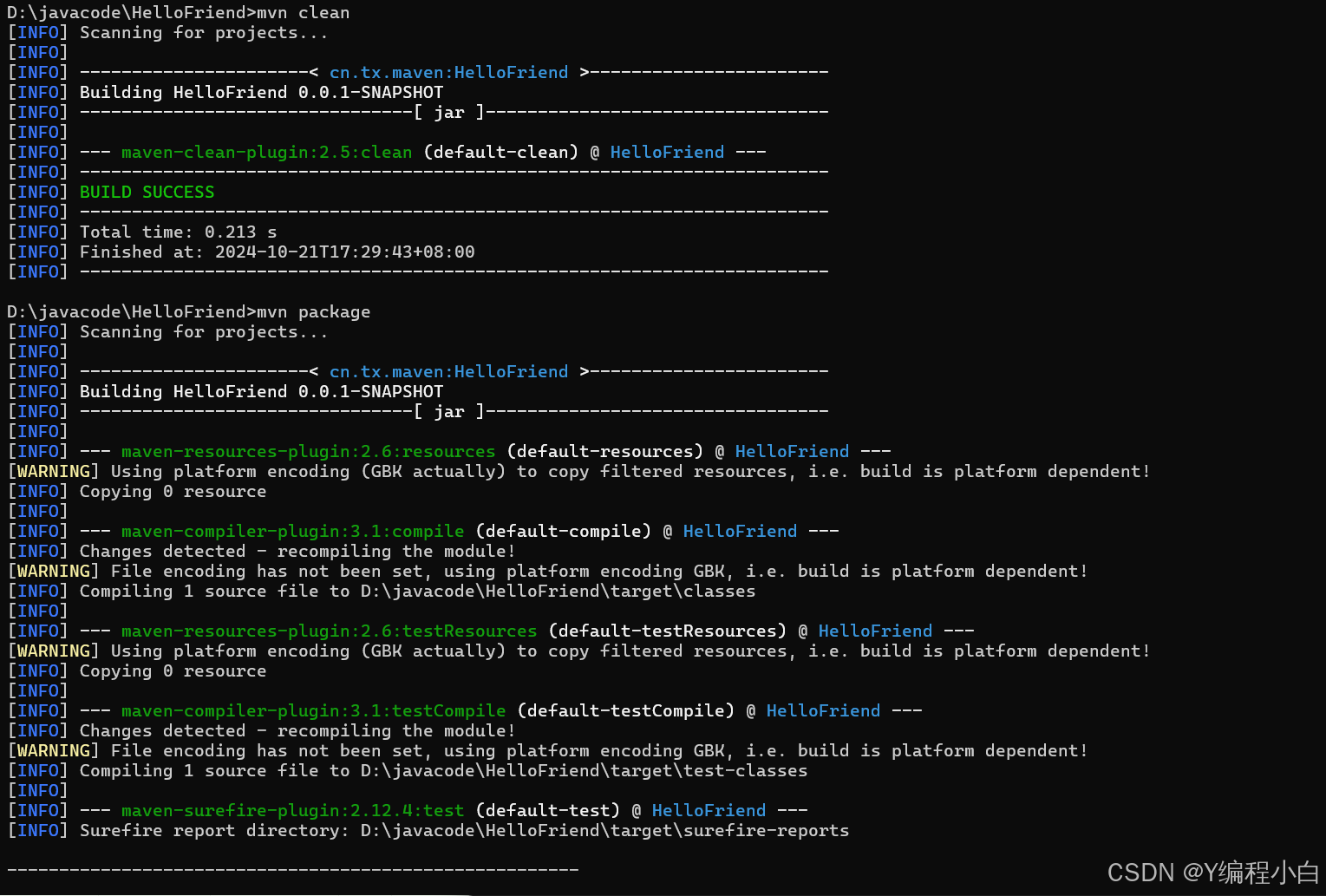This screenshot has height=896, width=1326.
Task: Click 'maven-compiler-plugin:3.1:compile' text
Action: (293, 532)
